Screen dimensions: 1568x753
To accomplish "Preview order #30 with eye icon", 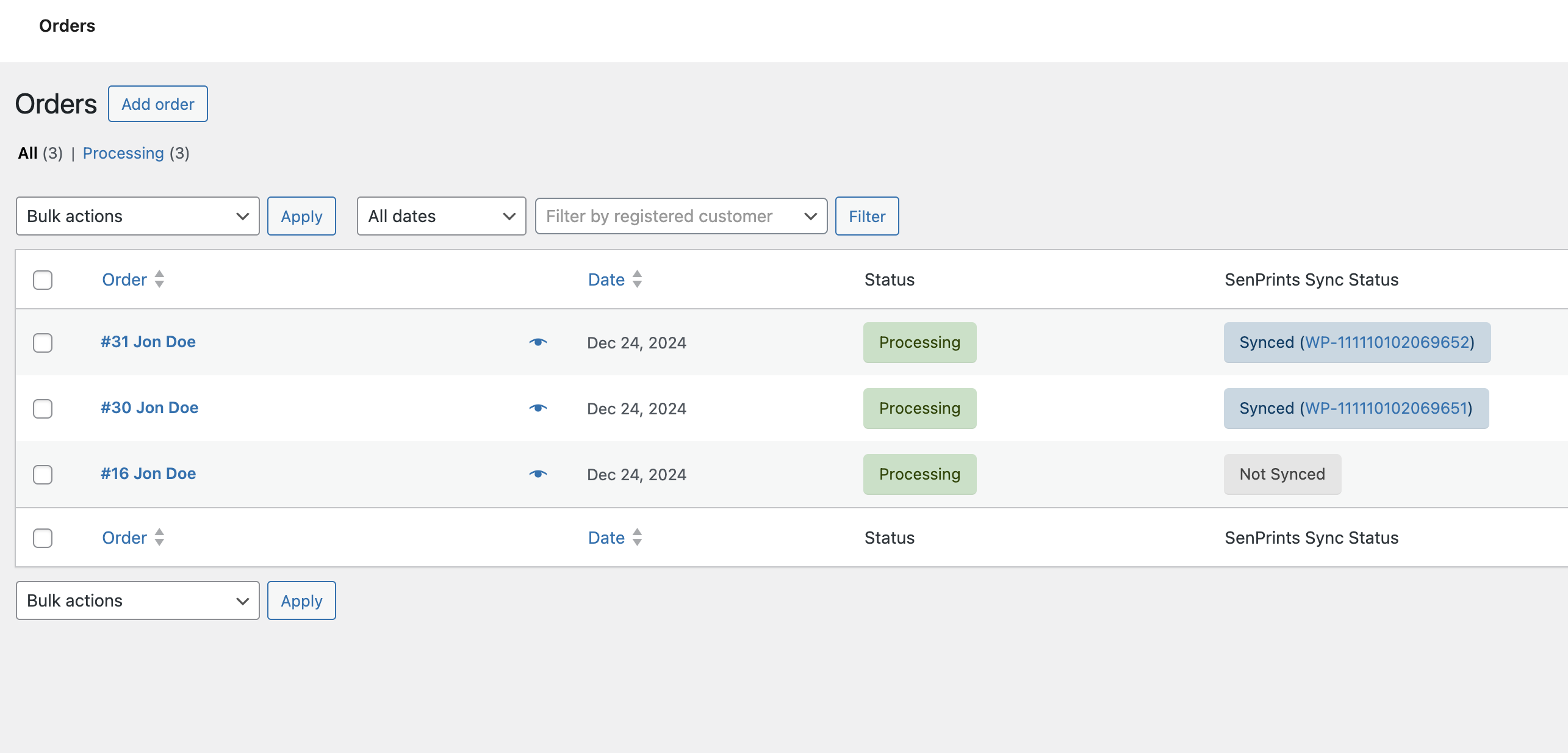I will (538, 408).
